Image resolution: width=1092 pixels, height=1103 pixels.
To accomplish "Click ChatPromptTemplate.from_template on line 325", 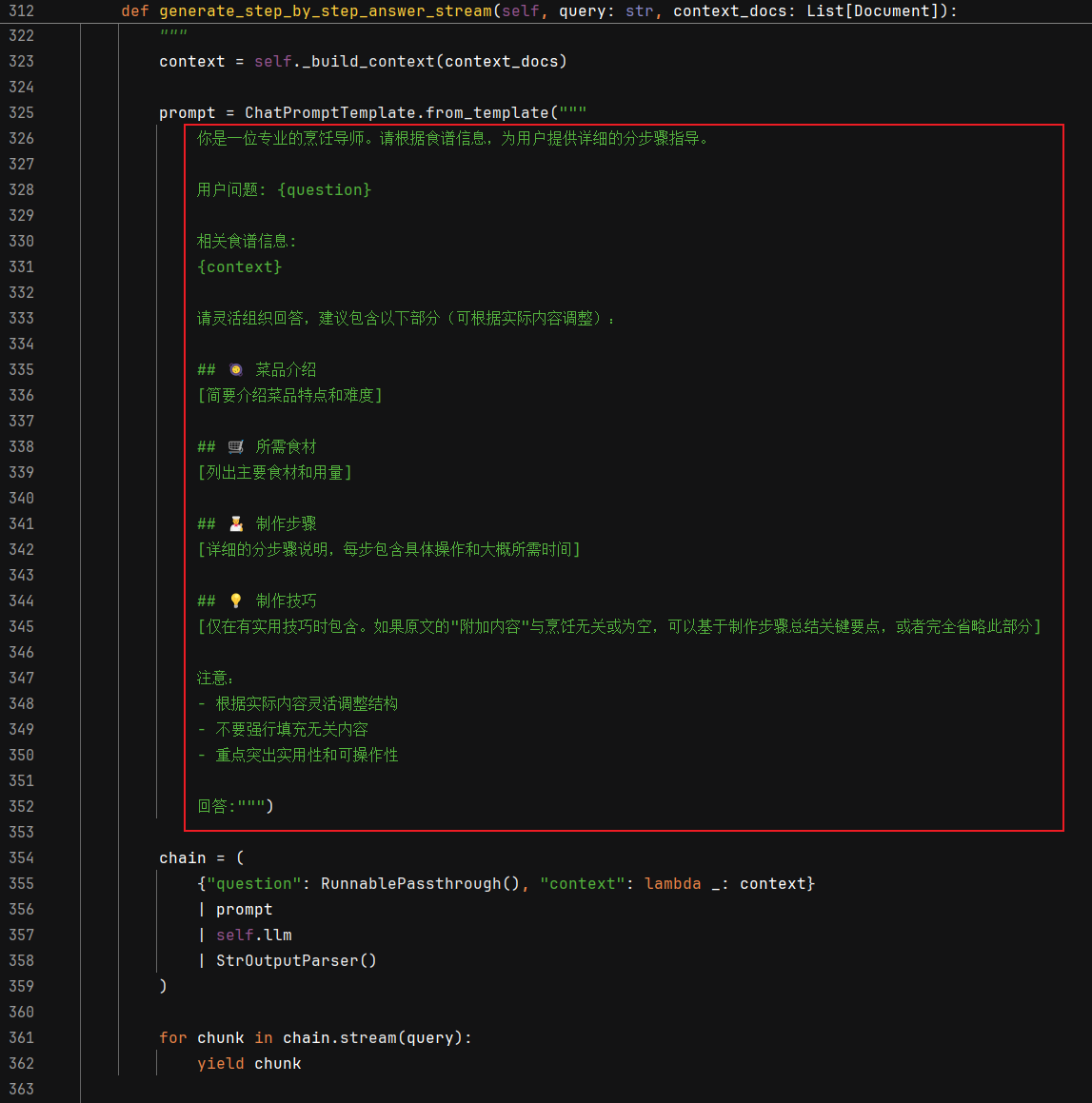I will pyautogui.click(x=396, y=112).
